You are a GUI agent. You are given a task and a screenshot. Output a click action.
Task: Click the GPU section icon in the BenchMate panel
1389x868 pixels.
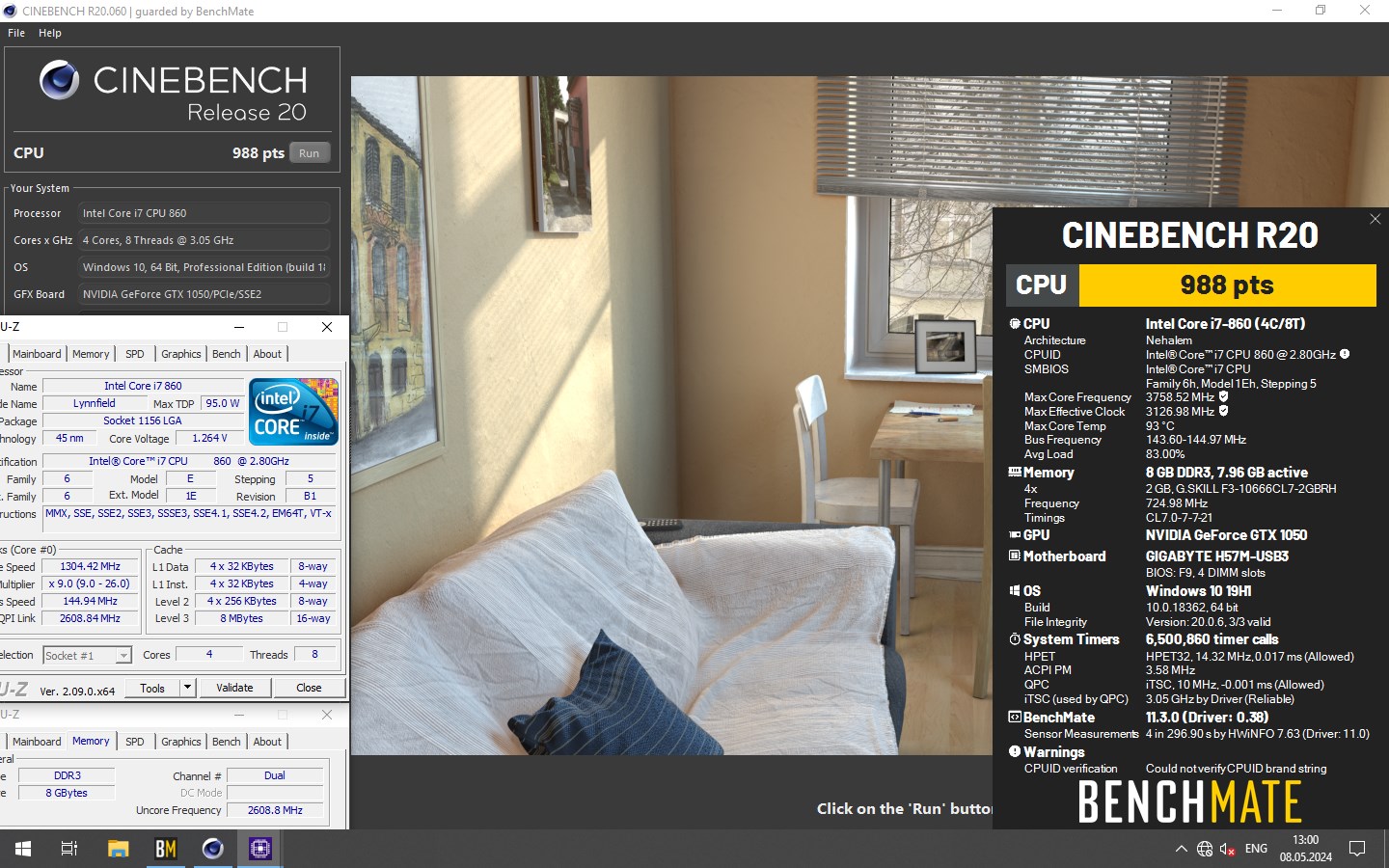point(1015,535)
